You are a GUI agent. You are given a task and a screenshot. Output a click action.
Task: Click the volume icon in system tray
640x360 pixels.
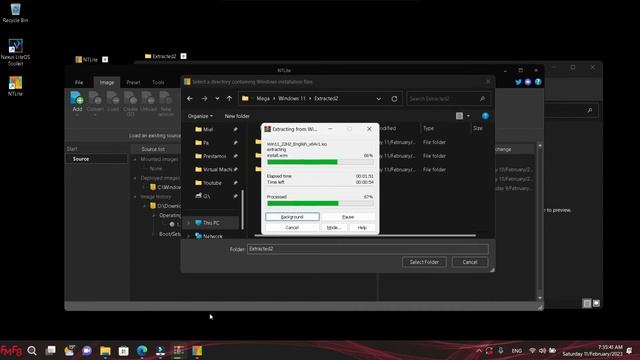542,351
